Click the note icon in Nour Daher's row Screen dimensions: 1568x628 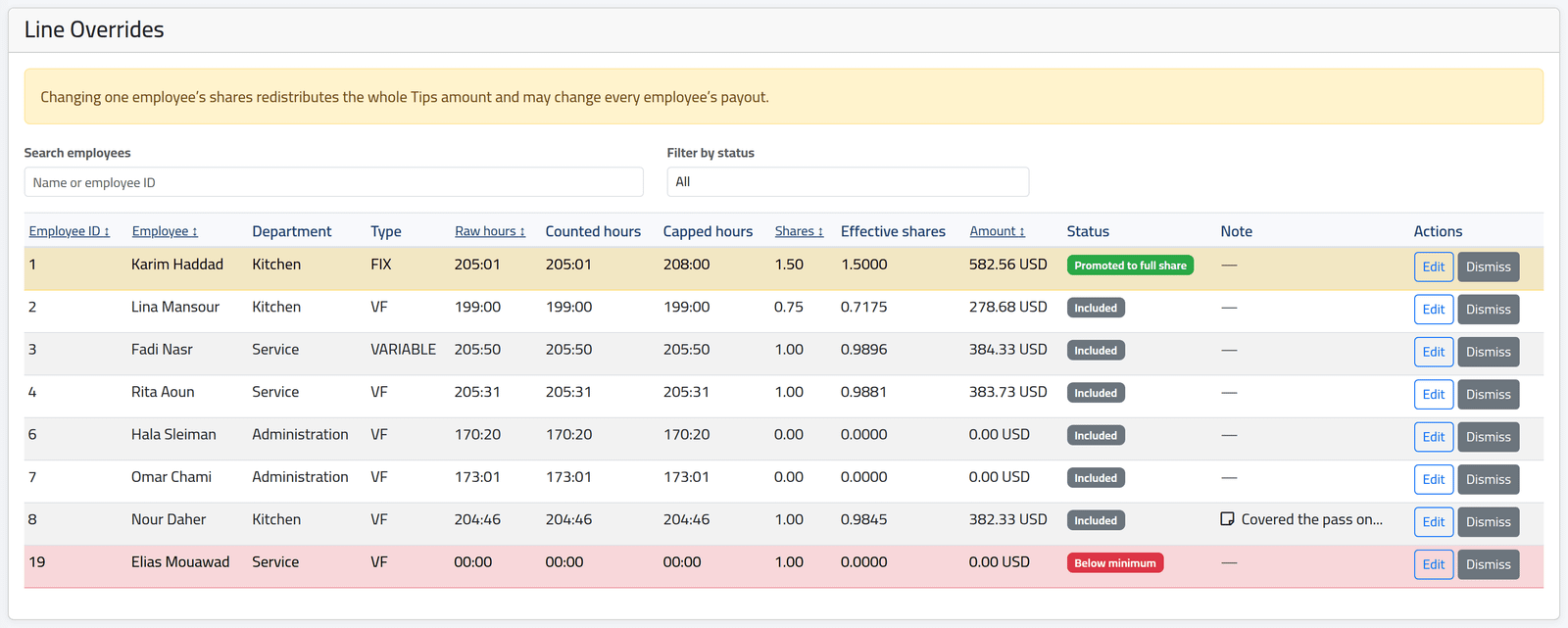[x=1227, y=519]
